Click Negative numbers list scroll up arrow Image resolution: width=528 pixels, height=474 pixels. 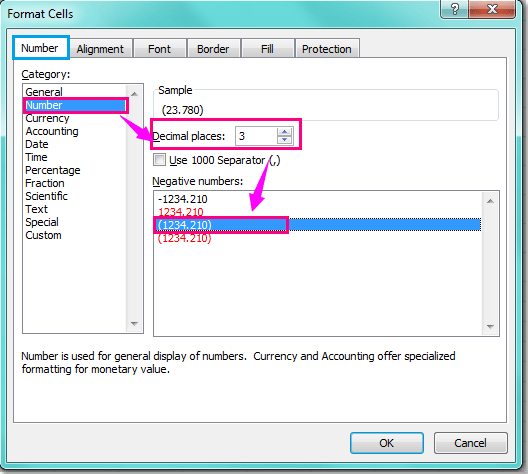pos(490,201)
